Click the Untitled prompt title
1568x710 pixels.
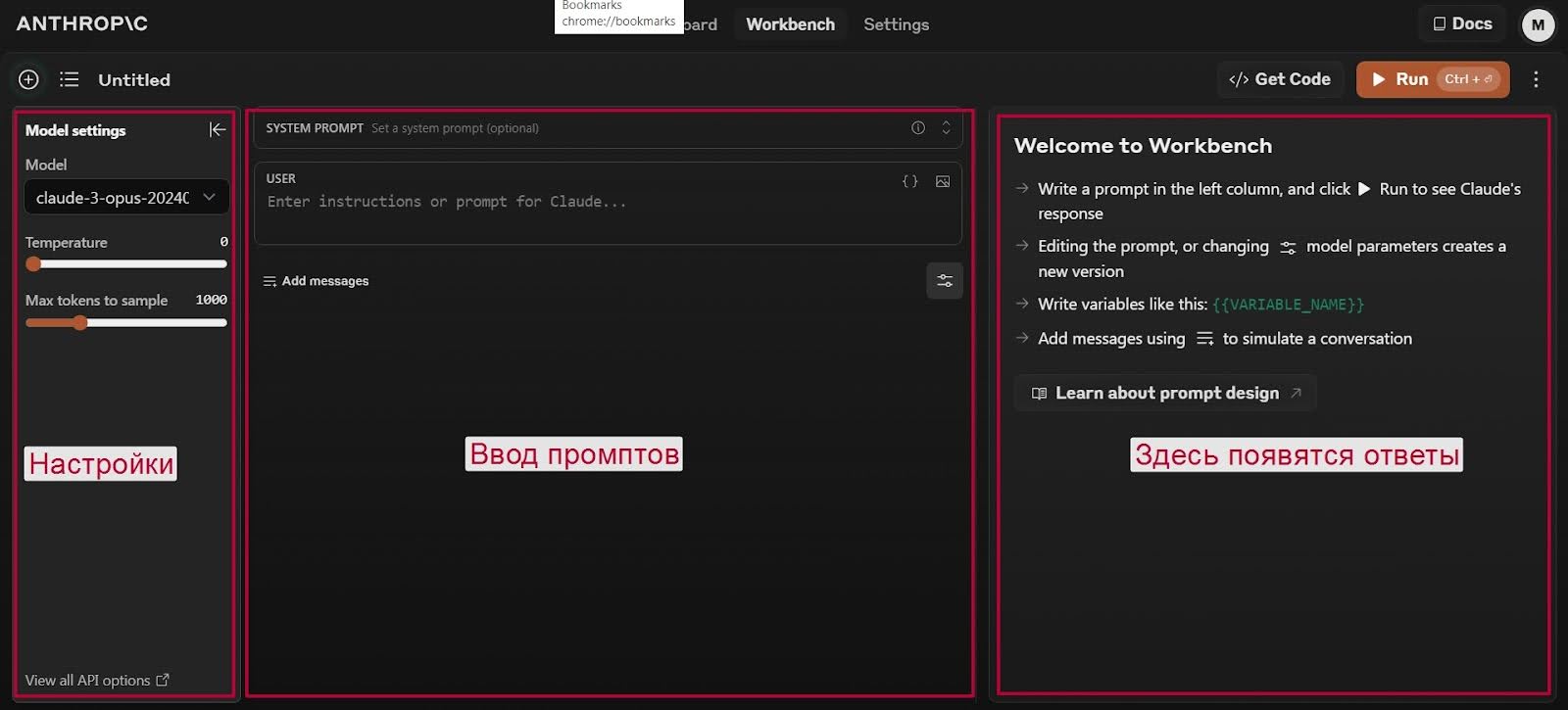point(134,80)
